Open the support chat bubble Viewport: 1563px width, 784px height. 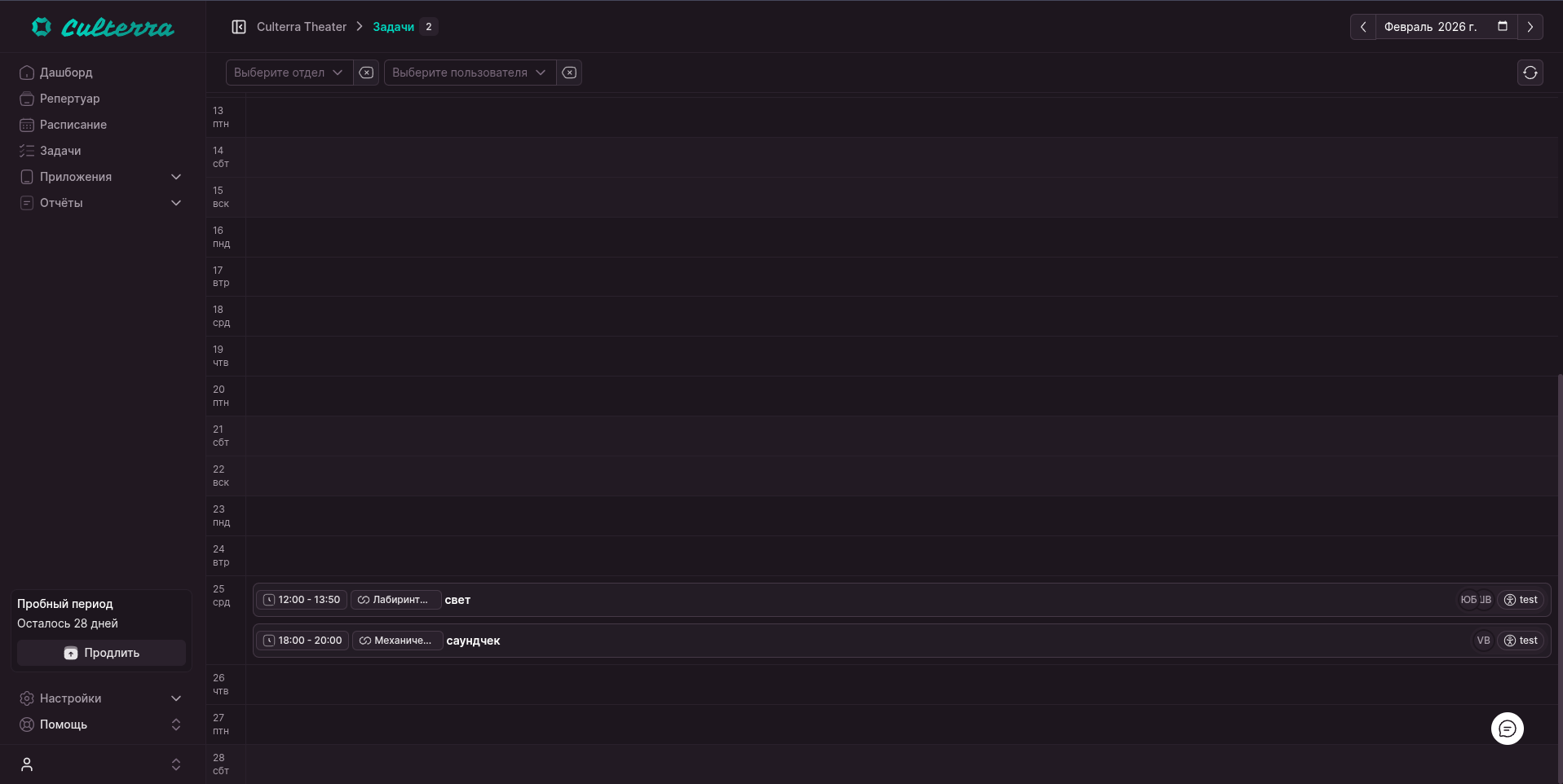[x=1507, y=729]
